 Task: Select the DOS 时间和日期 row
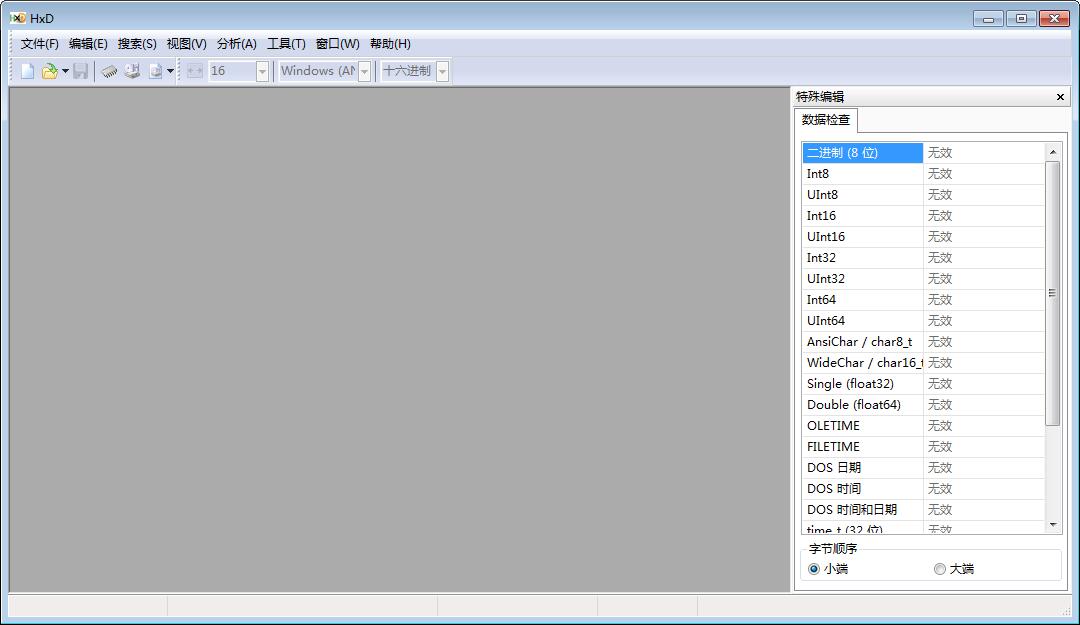coord(923,510)
